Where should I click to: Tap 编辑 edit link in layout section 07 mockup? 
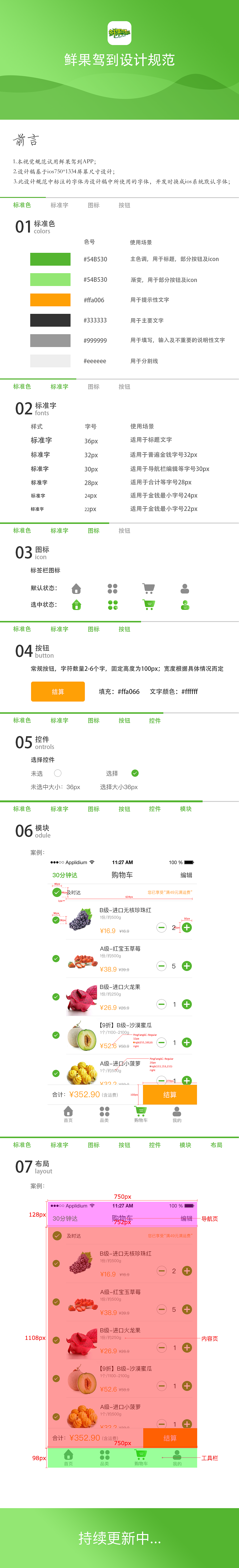pyautogui.click(x=186, y=1219)
